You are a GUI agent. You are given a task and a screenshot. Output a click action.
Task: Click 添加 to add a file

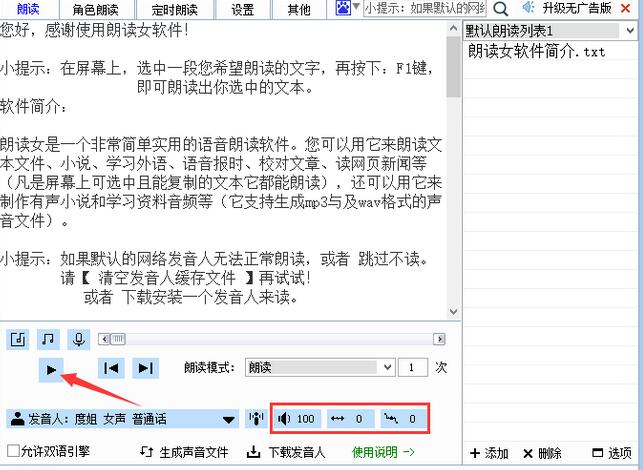tap(489, 453)
